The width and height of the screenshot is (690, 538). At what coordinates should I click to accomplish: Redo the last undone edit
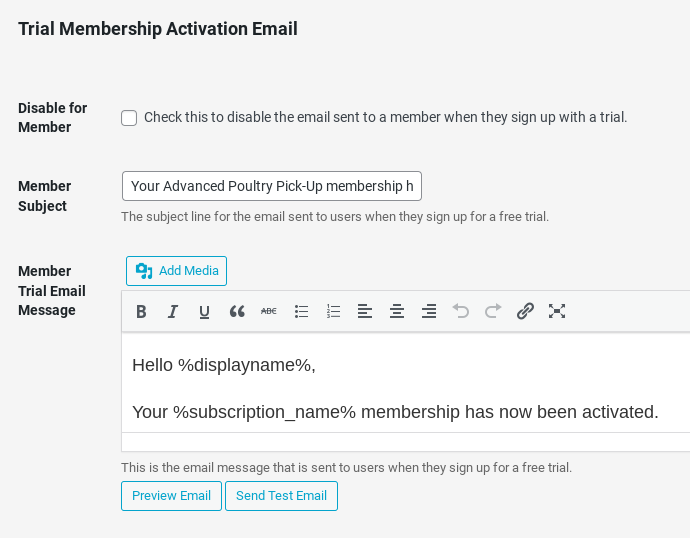(493, 311)
